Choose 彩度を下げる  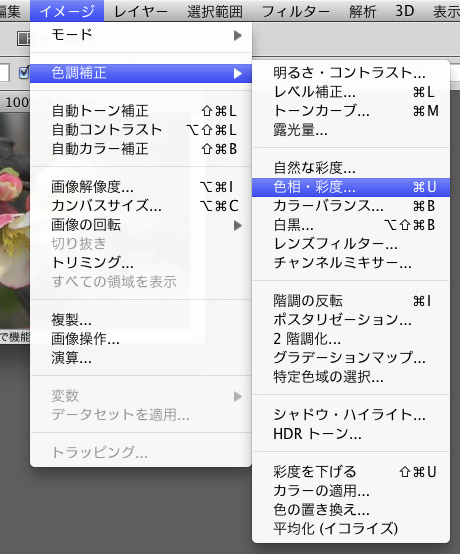coord(351,472)
